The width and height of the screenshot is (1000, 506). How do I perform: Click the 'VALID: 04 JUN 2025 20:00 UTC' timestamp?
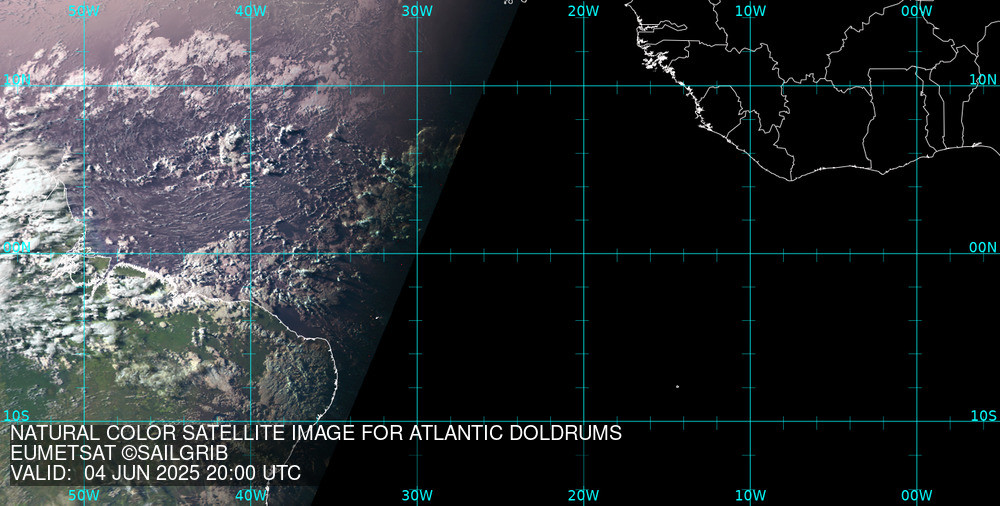156,473
